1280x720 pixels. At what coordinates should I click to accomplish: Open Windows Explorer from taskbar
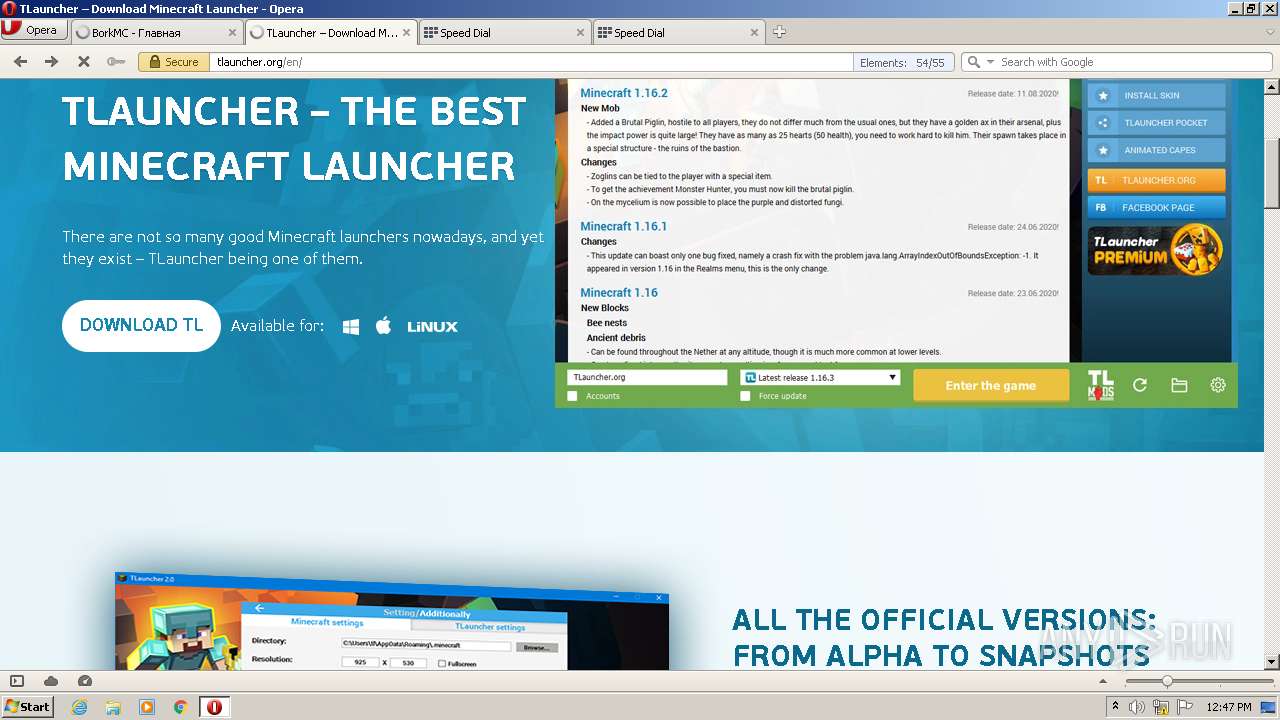click(113, 707)
